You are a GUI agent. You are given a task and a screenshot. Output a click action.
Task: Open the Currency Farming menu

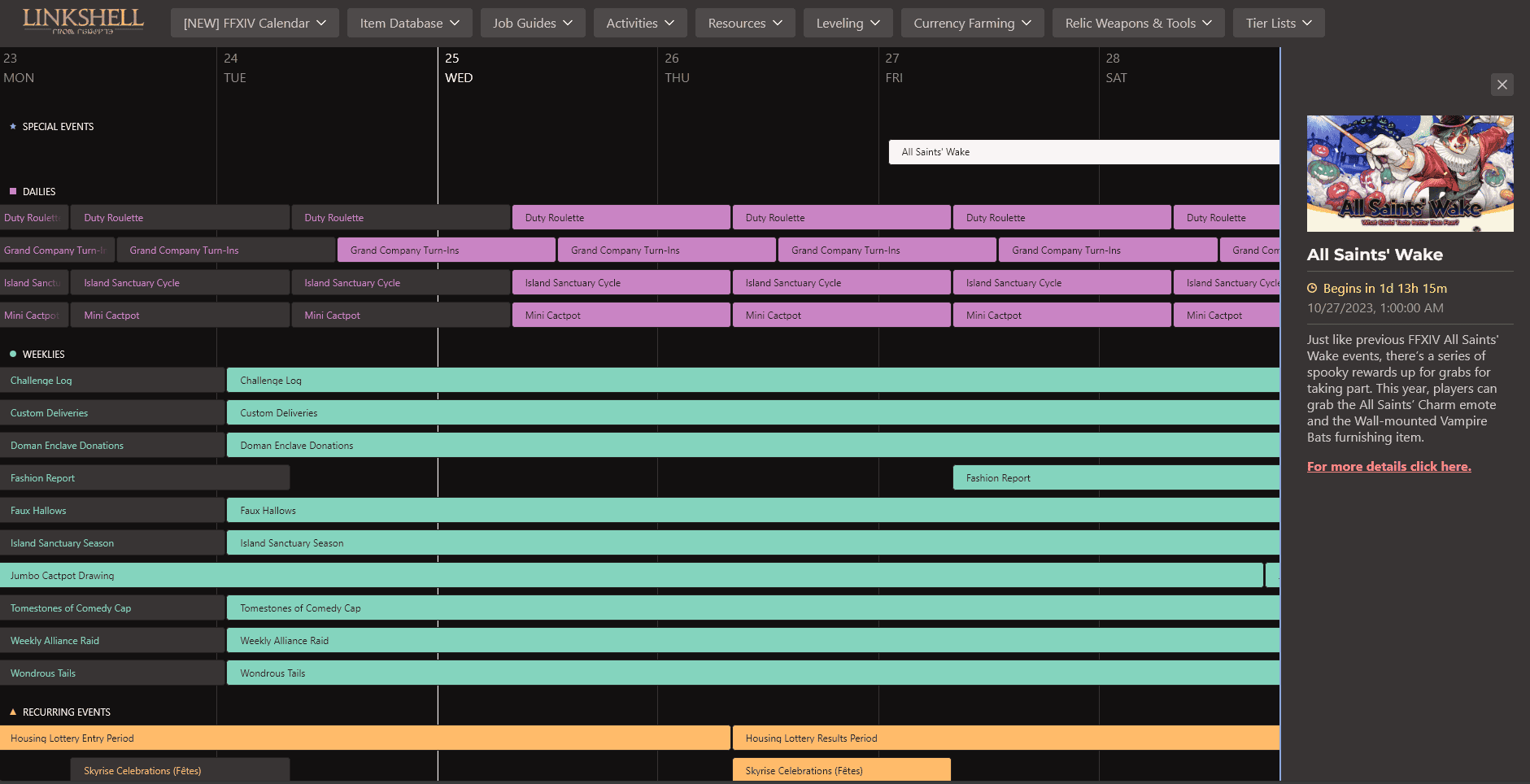972,23
